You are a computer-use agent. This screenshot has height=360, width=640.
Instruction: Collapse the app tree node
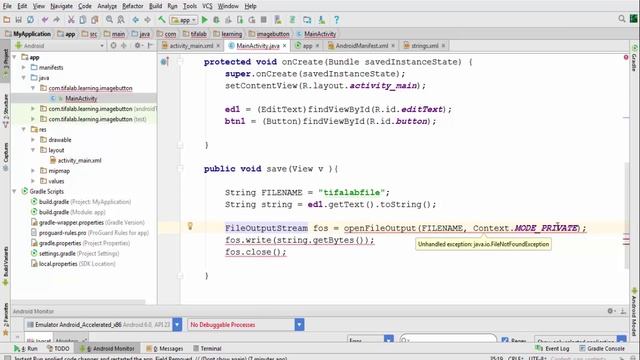click(15, 57)
